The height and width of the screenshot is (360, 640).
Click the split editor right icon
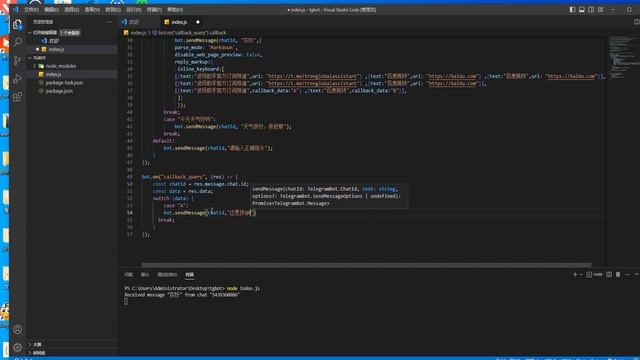coord(636,22)
